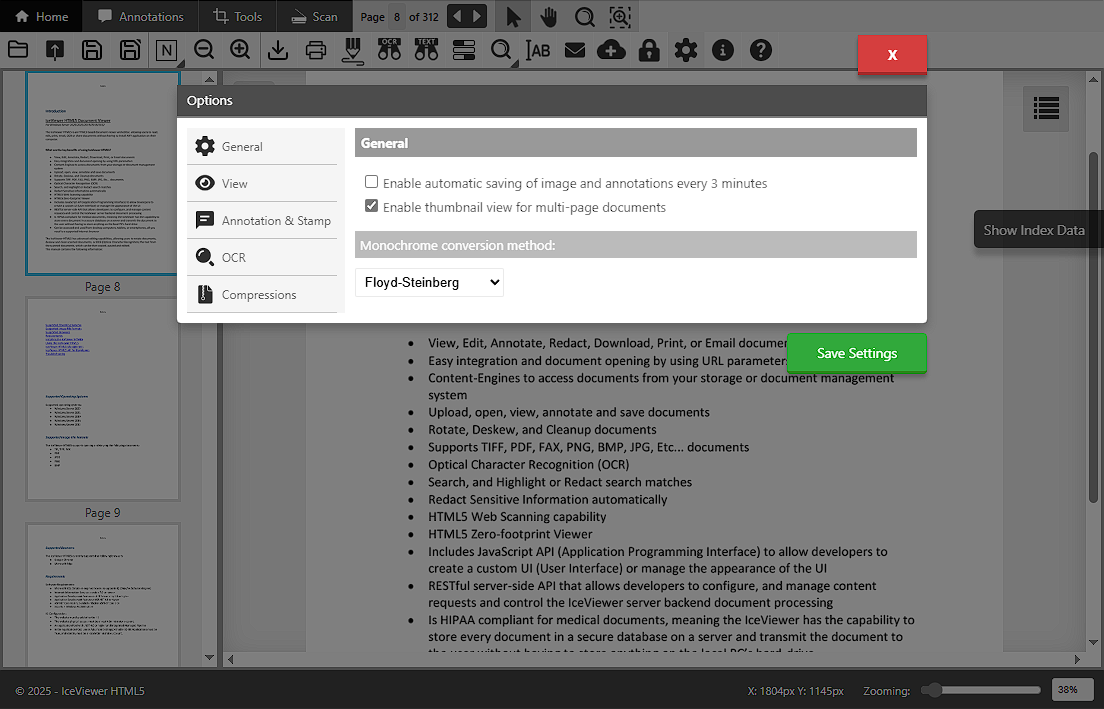The width and height of the screenshot is (1104, 709).
Task: Click the OCR binoculars search icon
Action: coord(389,50)
